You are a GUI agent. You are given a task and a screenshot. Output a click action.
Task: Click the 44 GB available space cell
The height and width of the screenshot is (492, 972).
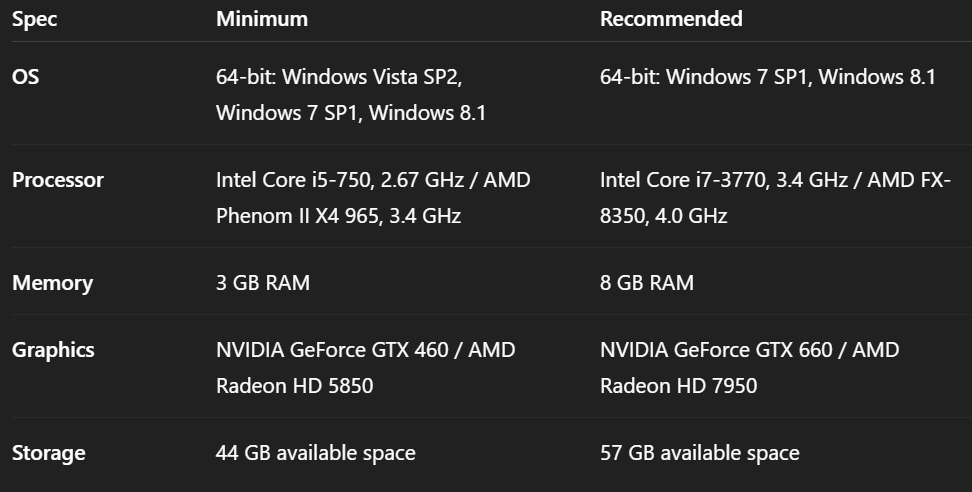click(x=316, y=453)
